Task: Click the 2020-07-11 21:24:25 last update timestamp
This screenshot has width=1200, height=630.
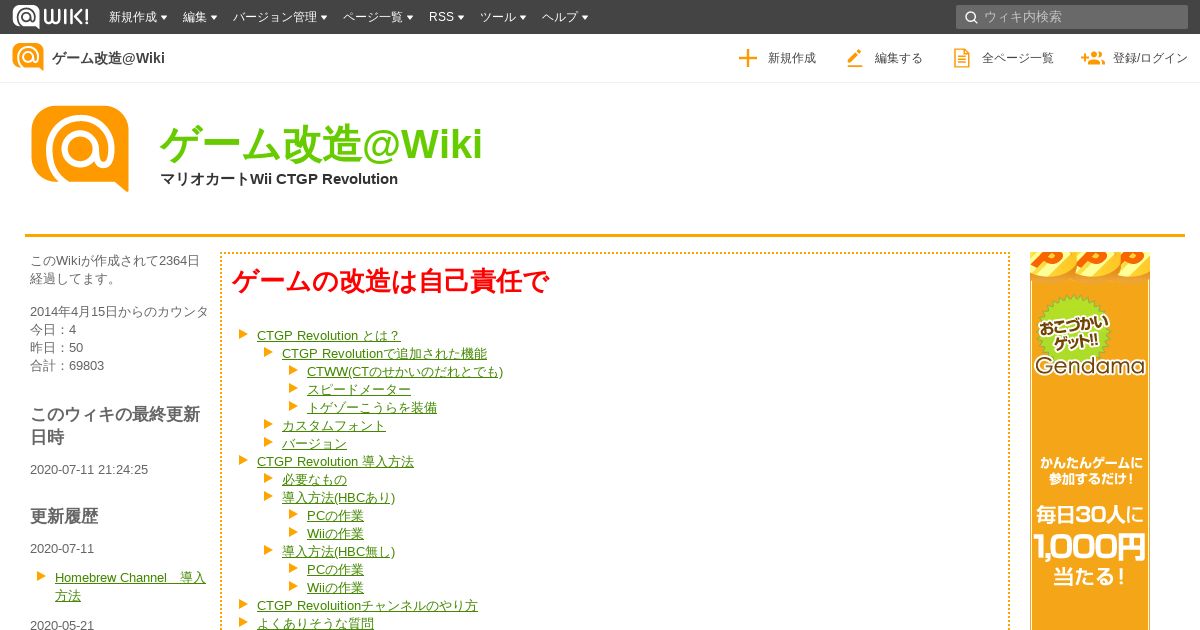Action: (x=89, y=469)
